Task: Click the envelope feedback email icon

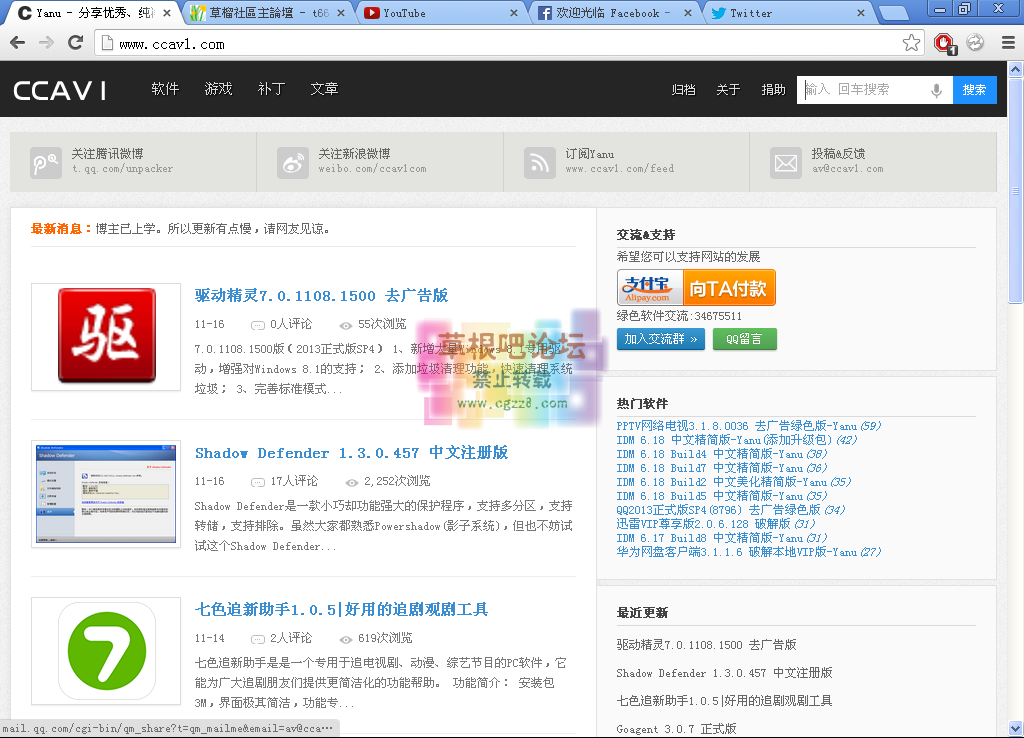Action: 787,162
